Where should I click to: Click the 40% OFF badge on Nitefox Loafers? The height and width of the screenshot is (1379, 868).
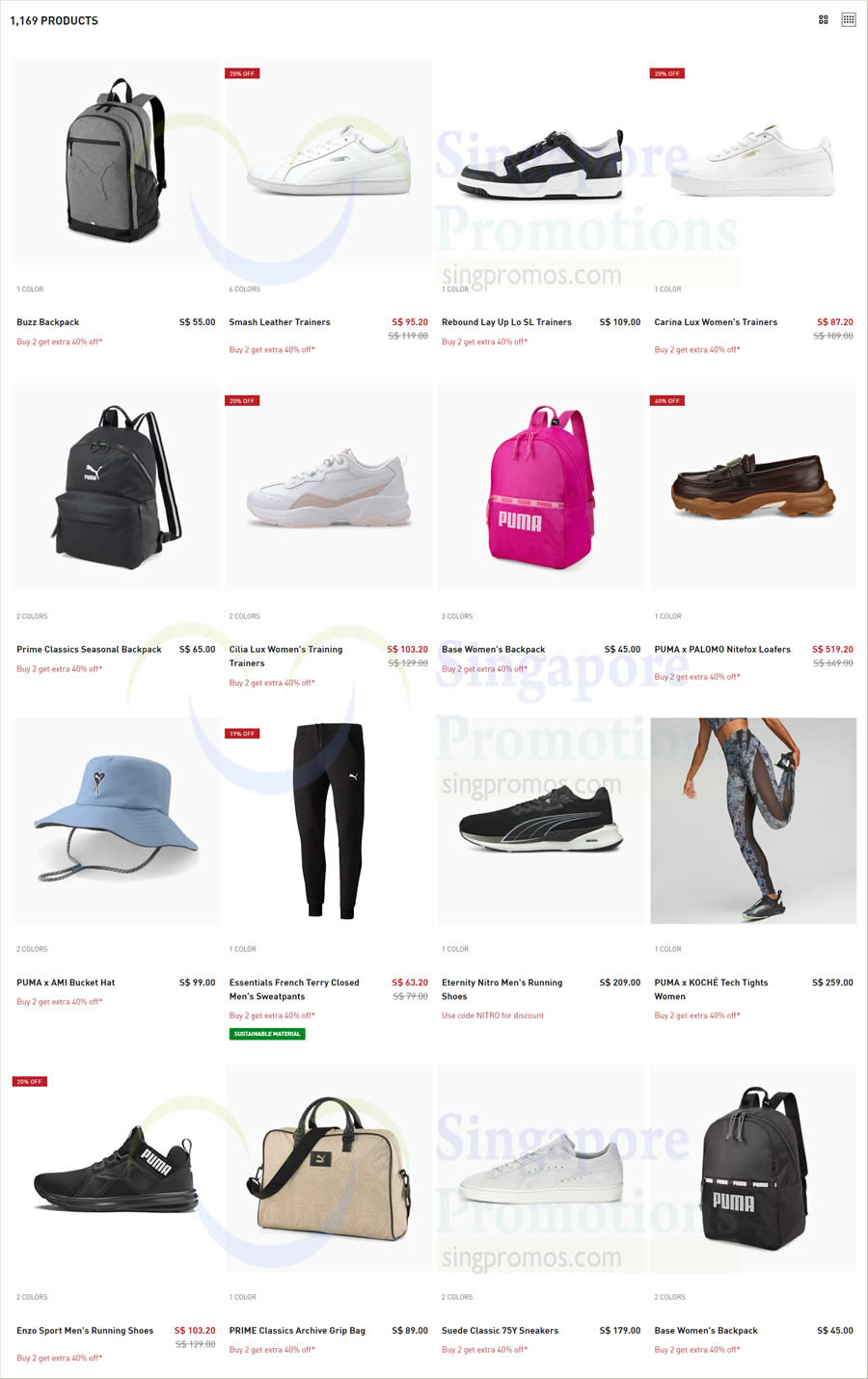coord(667,400)
